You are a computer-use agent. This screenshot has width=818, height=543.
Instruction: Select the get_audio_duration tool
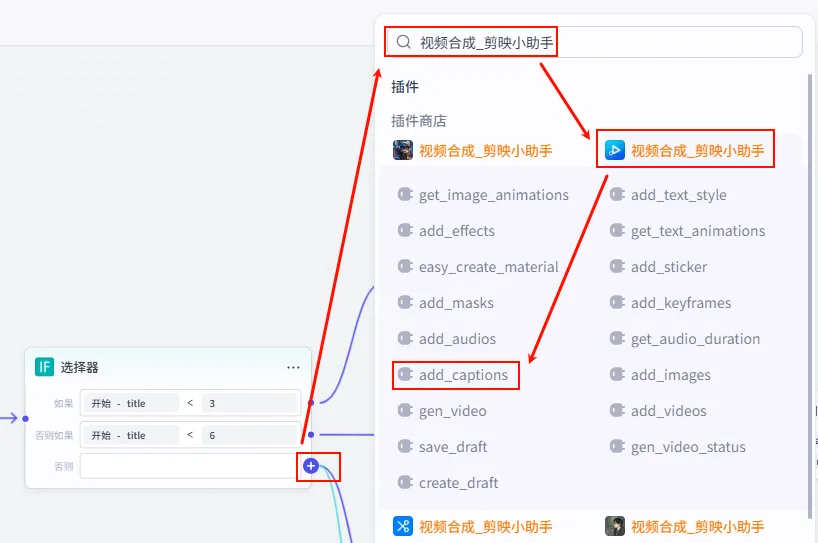[684, 339]
